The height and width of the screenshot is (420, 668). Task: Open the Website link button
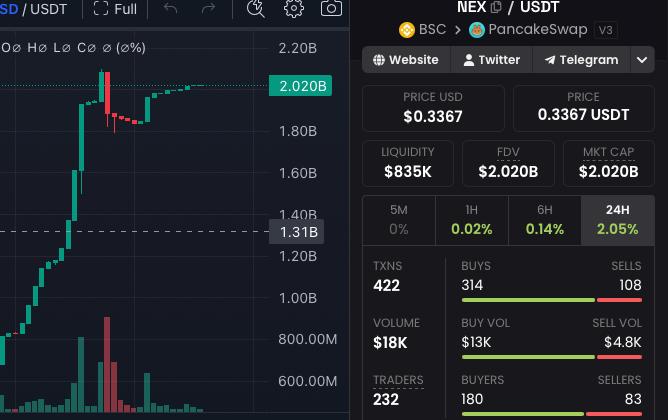point(406,60)
